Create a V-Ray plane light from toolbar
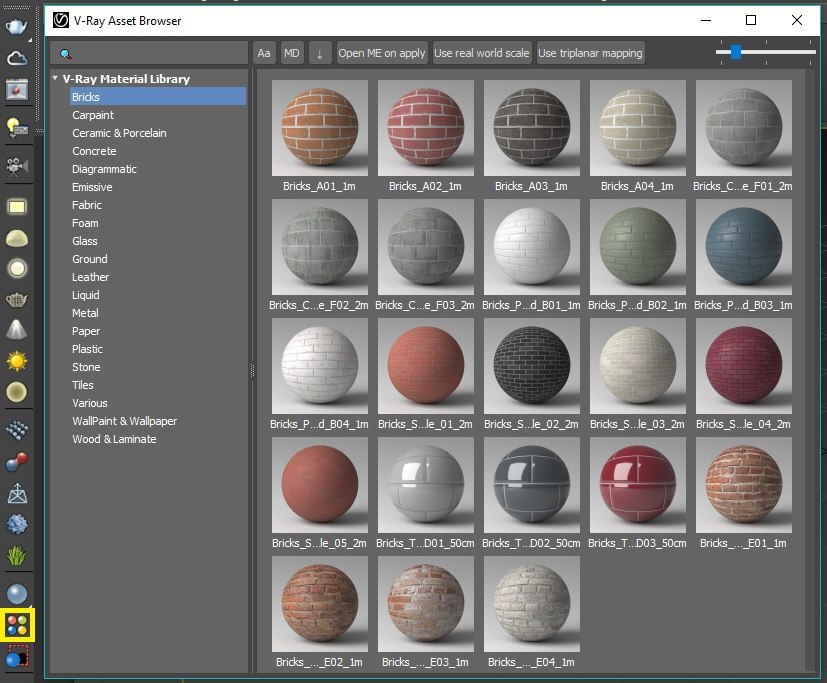The image size is (827, 683). pos(16,207)
